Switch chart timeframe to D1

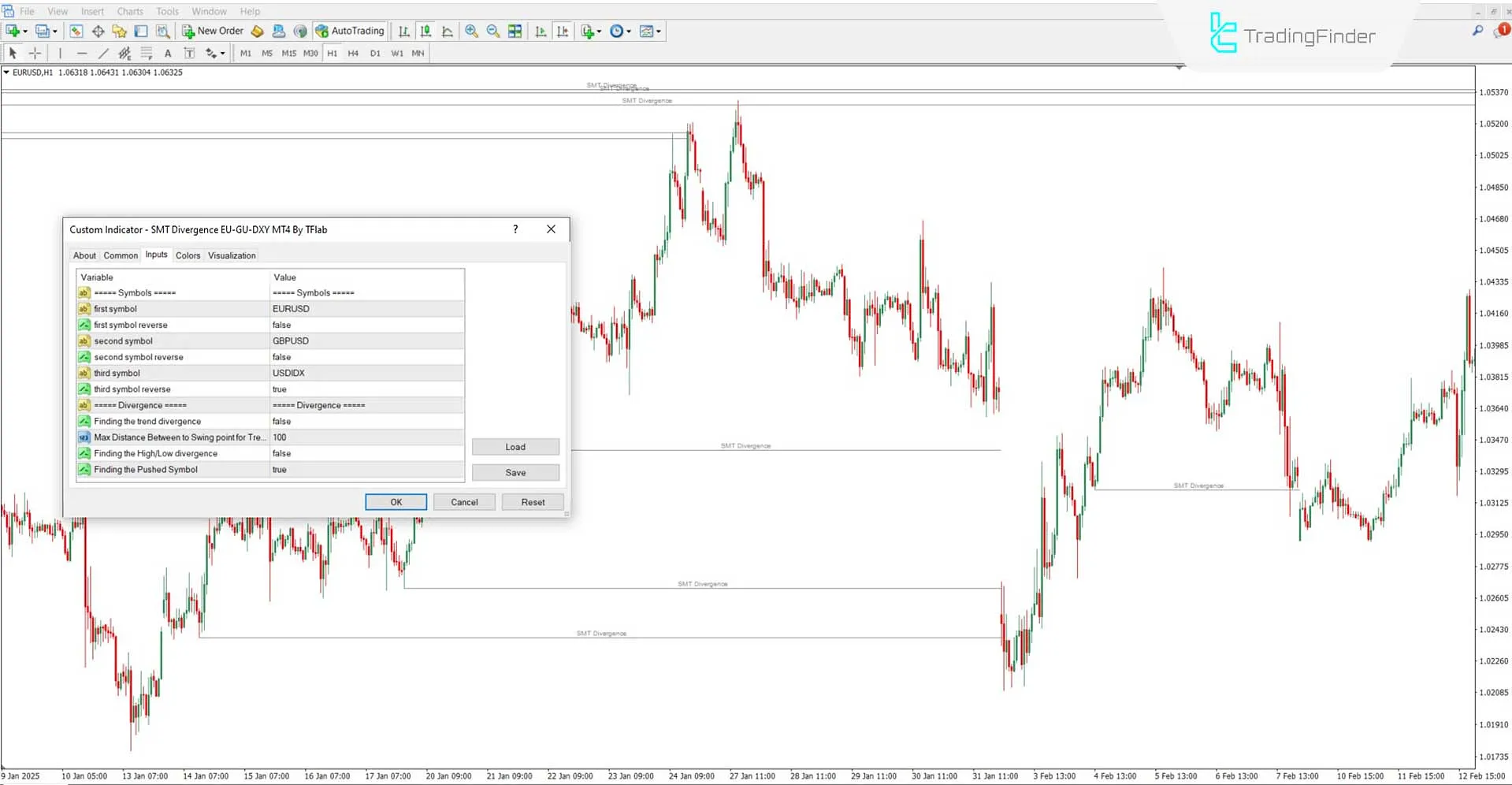pyautogui.click(x=375, y=53)
